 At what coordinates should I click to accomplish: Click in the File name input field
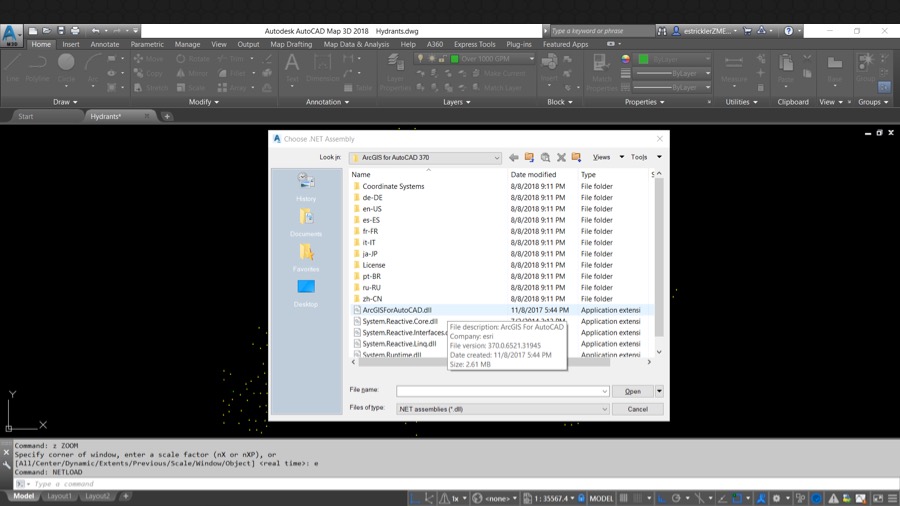pos(498,391)
